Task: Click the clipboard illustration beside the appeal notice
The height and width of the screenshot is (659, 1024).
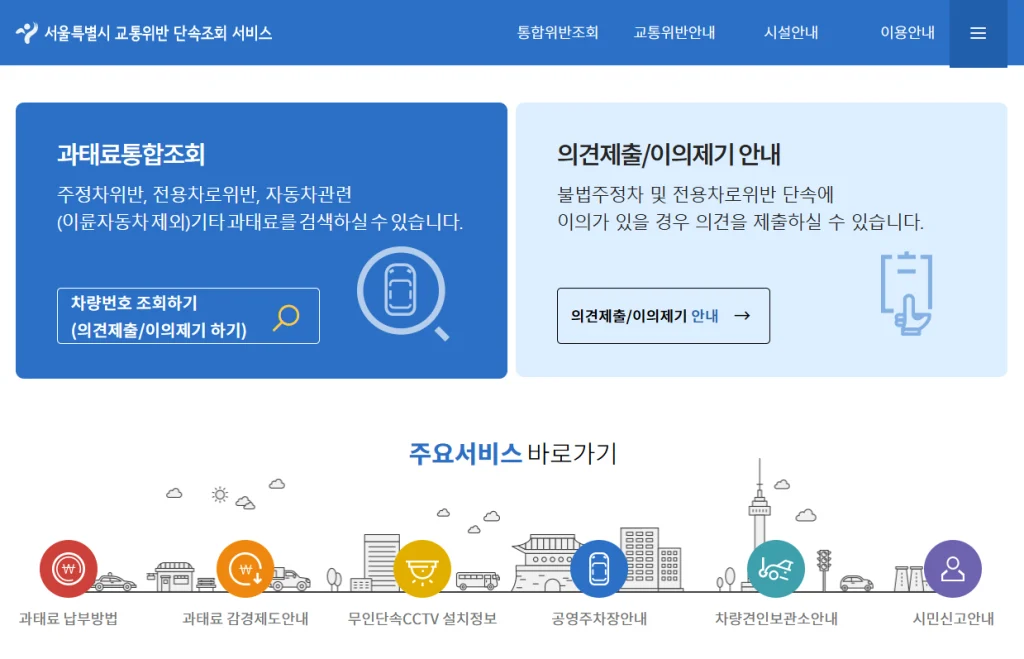Action: click(x=905, y=293)
